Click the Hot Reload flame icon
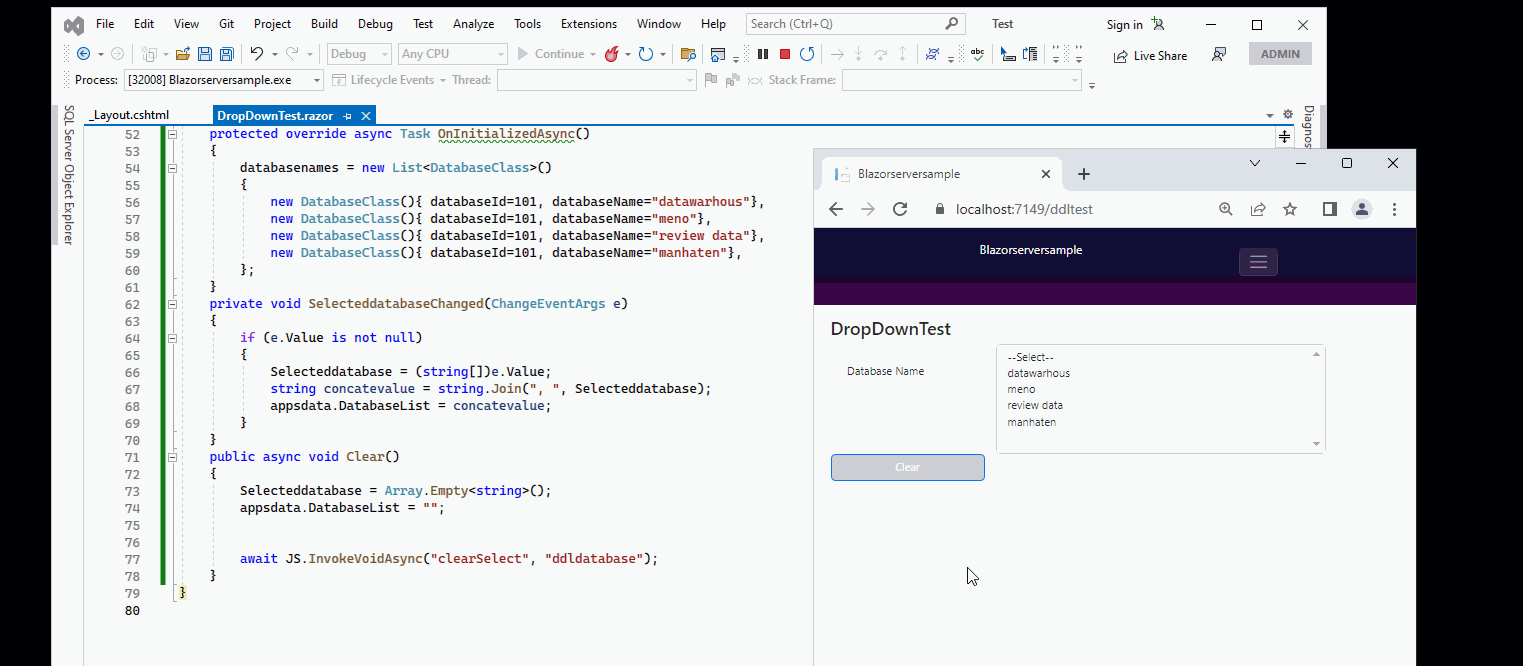The height and width of the screenshot is (666, 1523). pos(611,54)
